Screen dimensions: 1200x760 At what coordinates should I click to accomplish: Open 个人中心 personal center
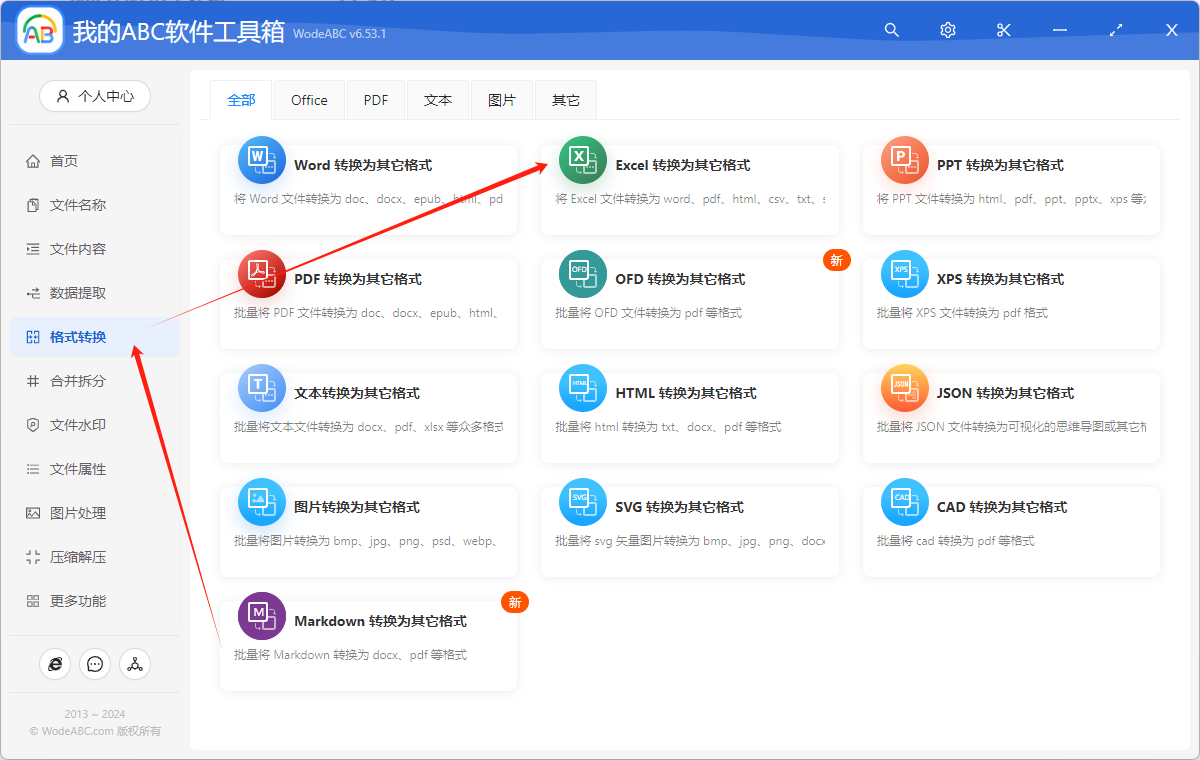[95, 95]
